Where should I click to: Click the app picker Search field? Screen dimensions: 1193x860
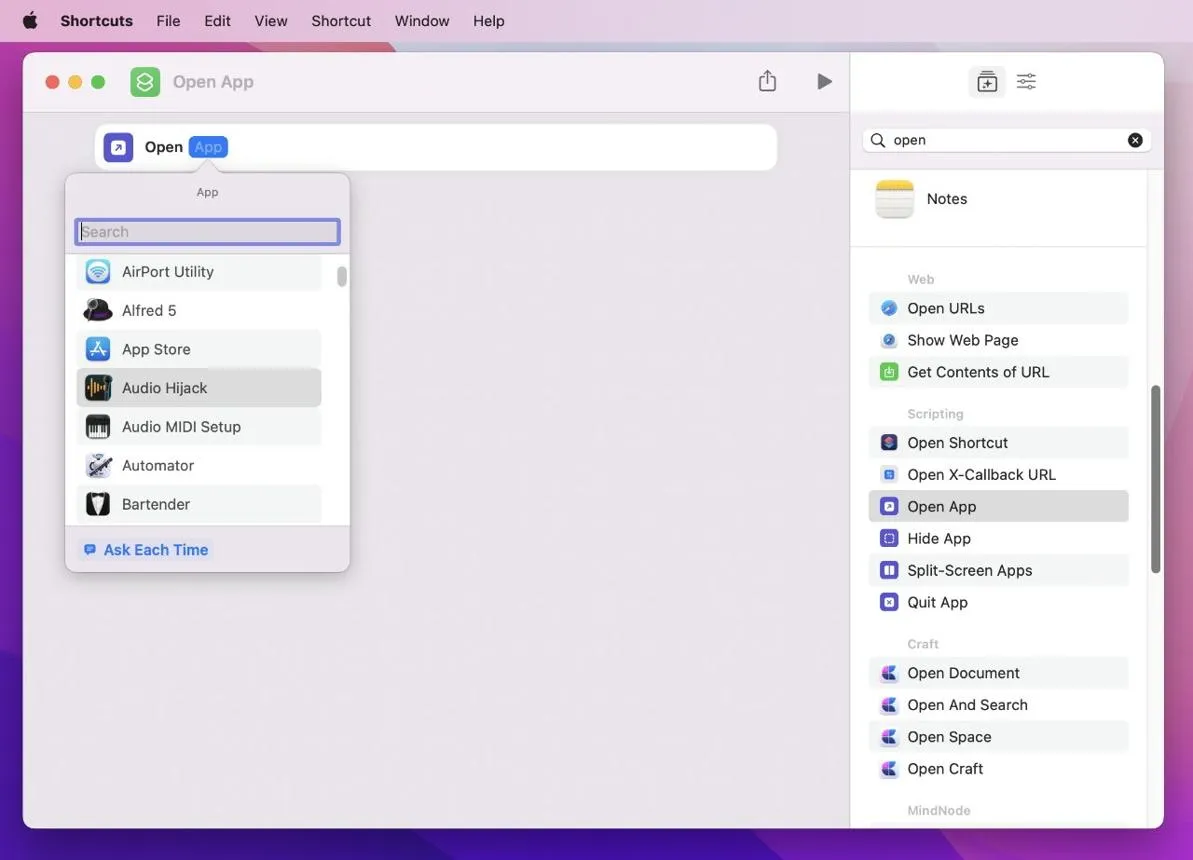[207, 231]
